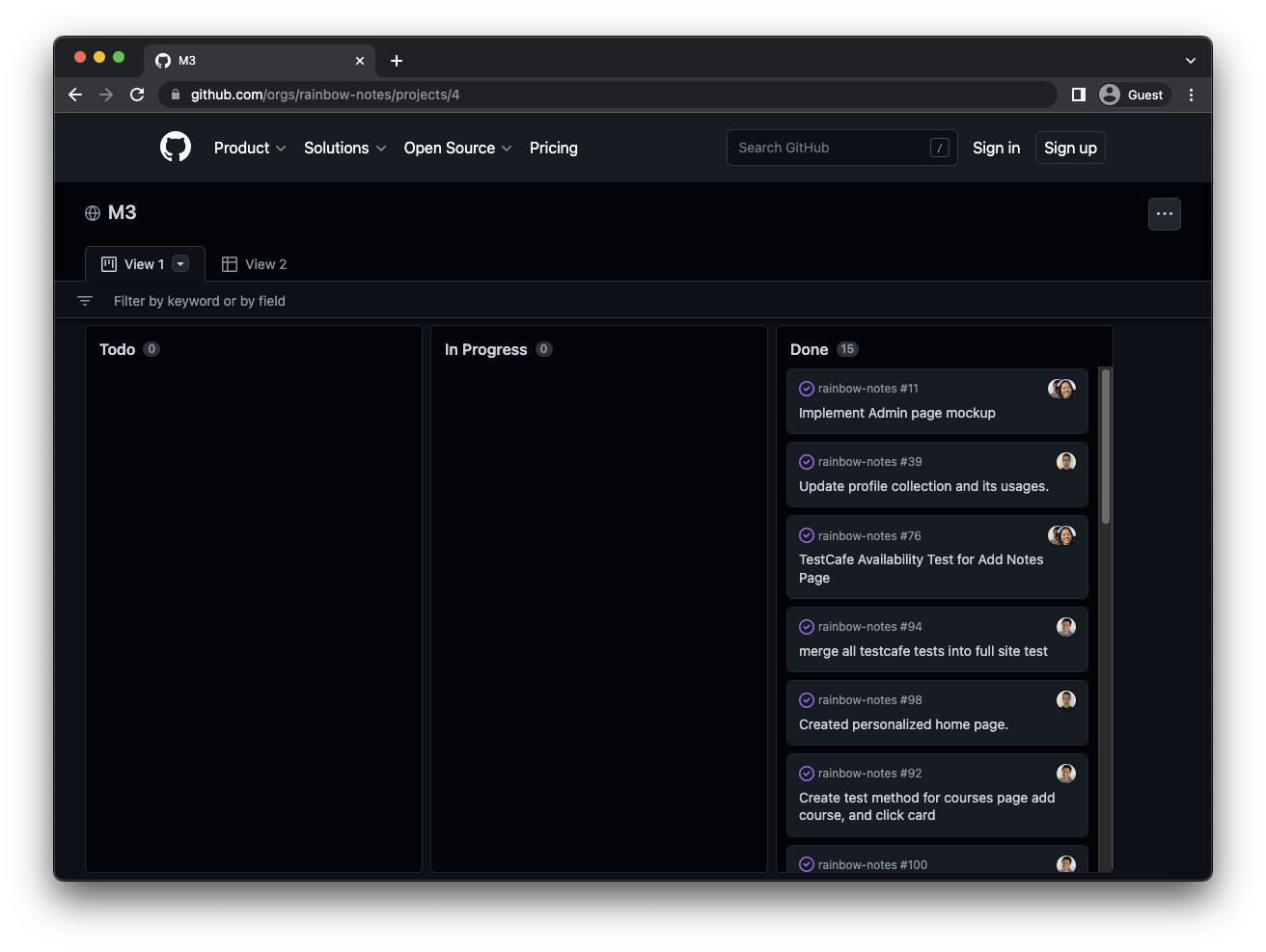Click the assignee avatar on issue #98 card
This screenshot has height=952, width=1266.
(1066, 700)
